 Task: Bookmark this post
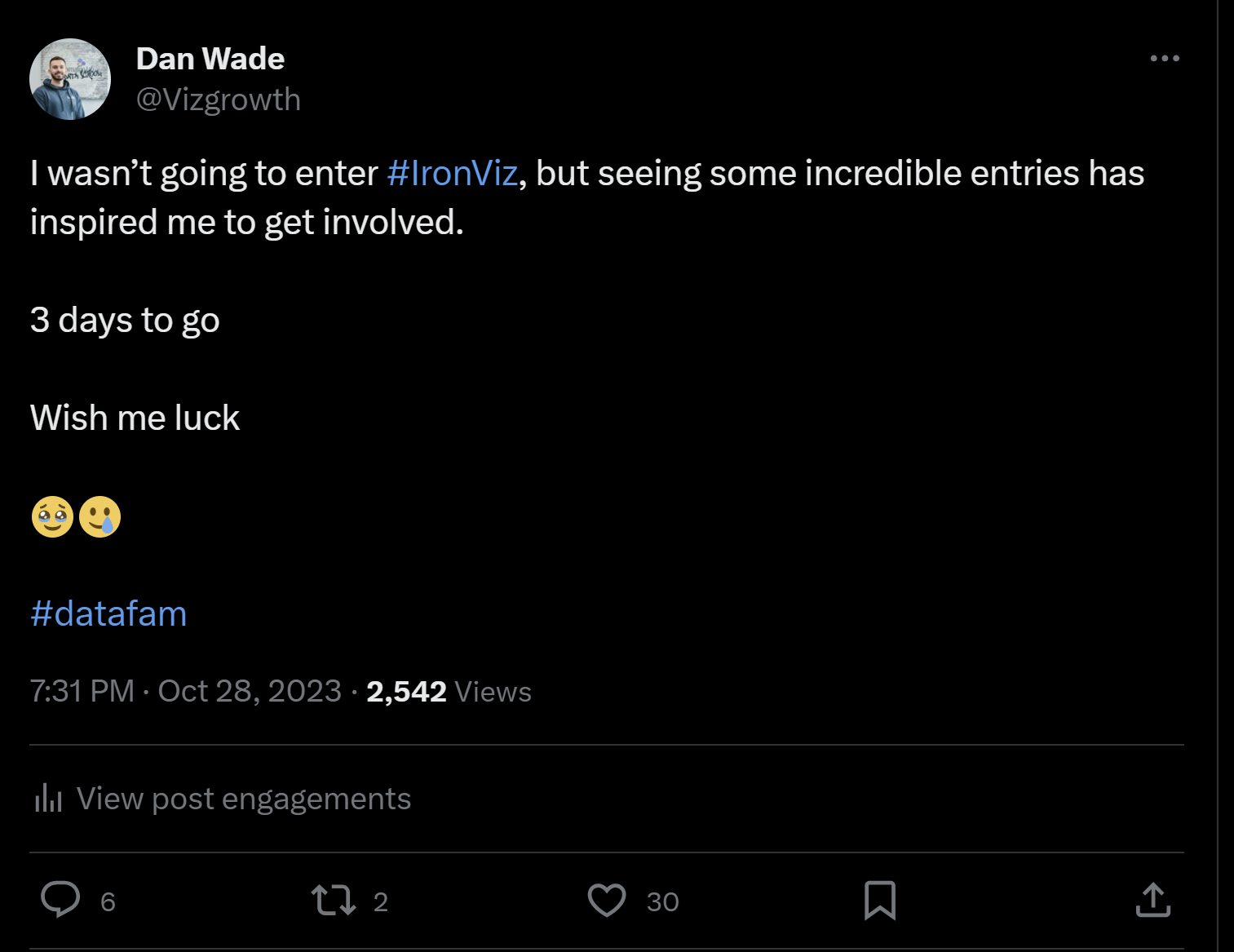(879, 900)
